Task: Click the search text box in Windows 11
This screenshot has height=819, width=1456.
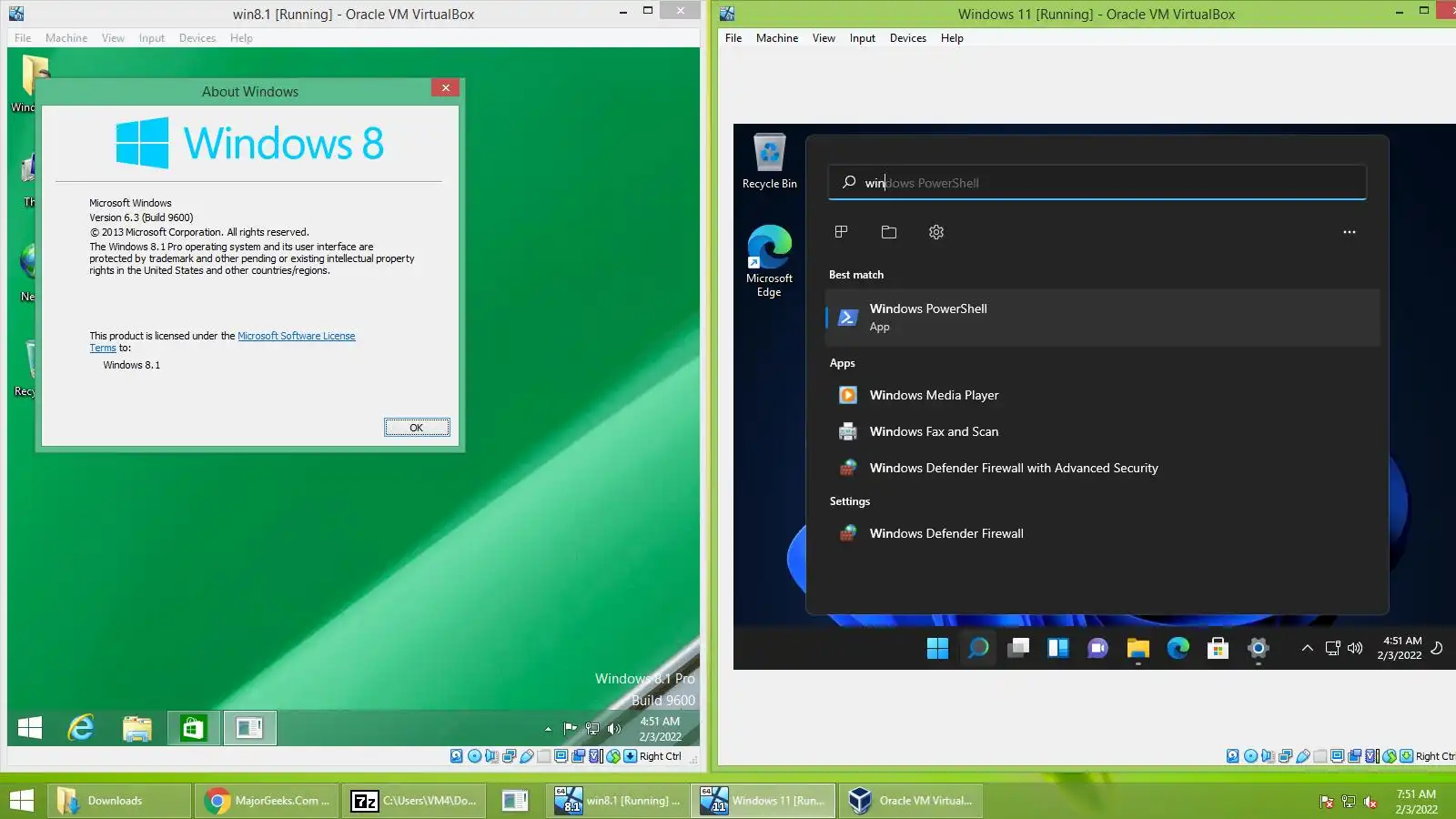Action: click(1097, 182)
